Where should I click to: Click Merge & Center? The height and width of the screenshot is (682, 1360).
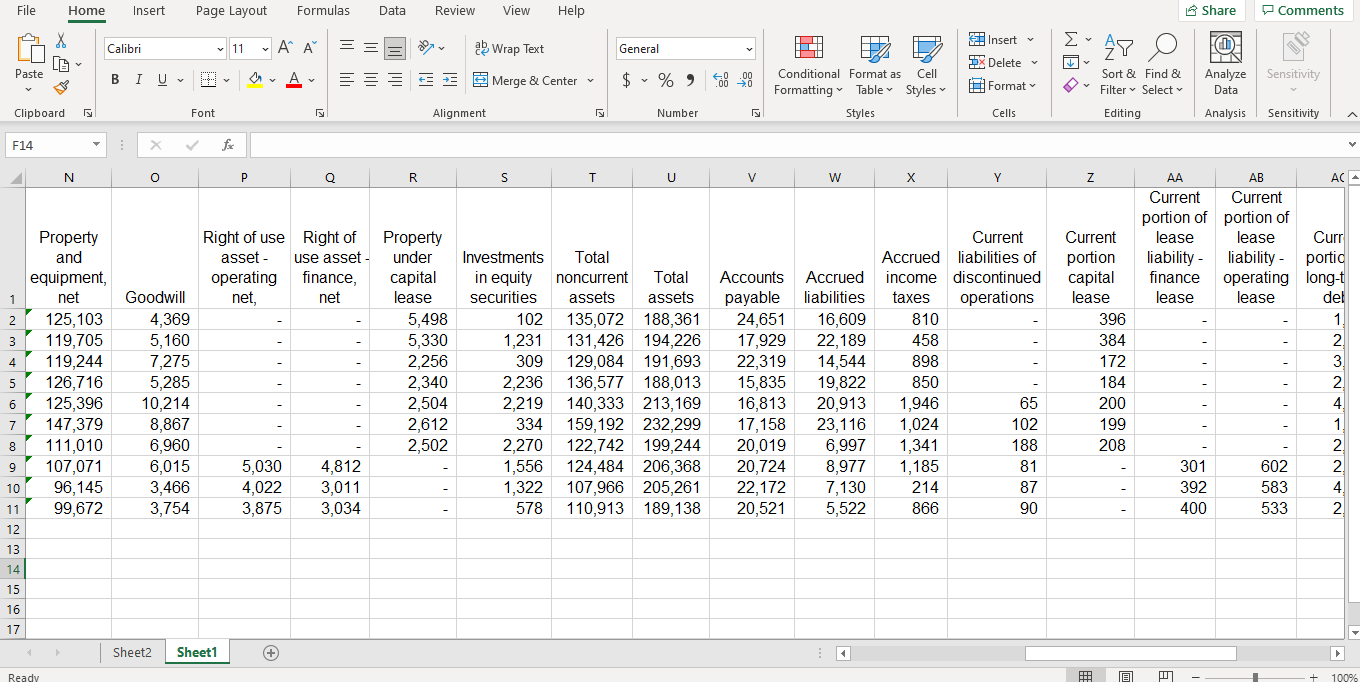coord(527,81)
